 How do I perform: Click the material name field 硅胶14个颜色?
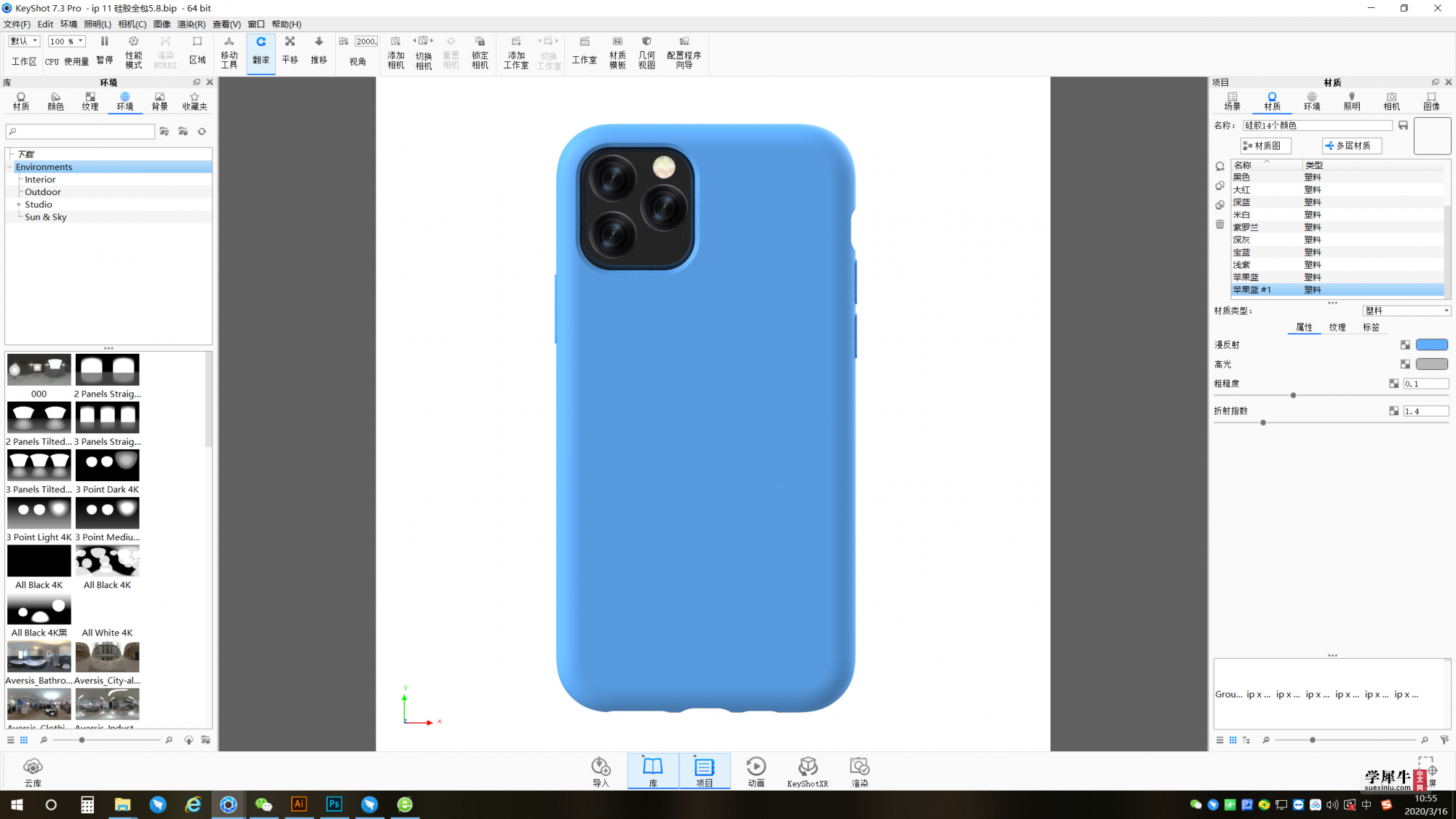click(1318, 126)
